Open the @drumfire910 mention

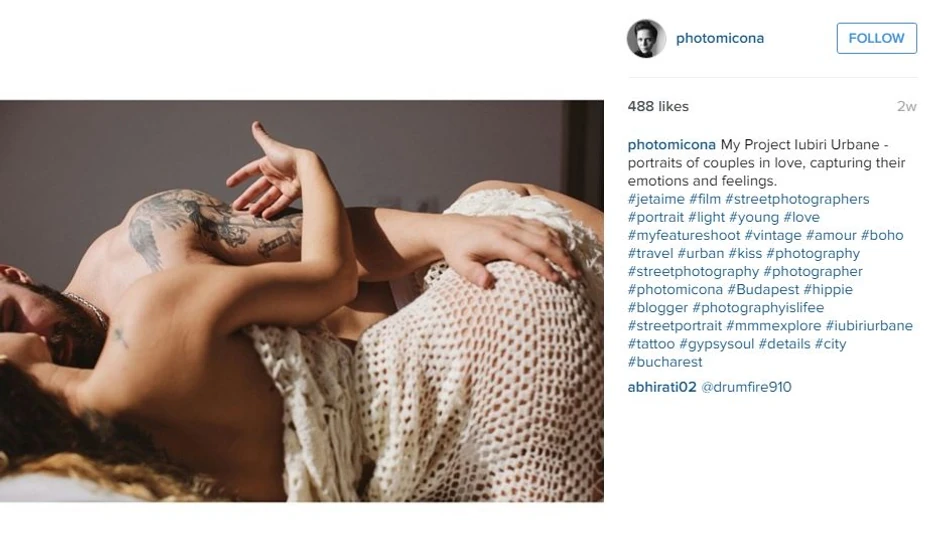(746, 387)
